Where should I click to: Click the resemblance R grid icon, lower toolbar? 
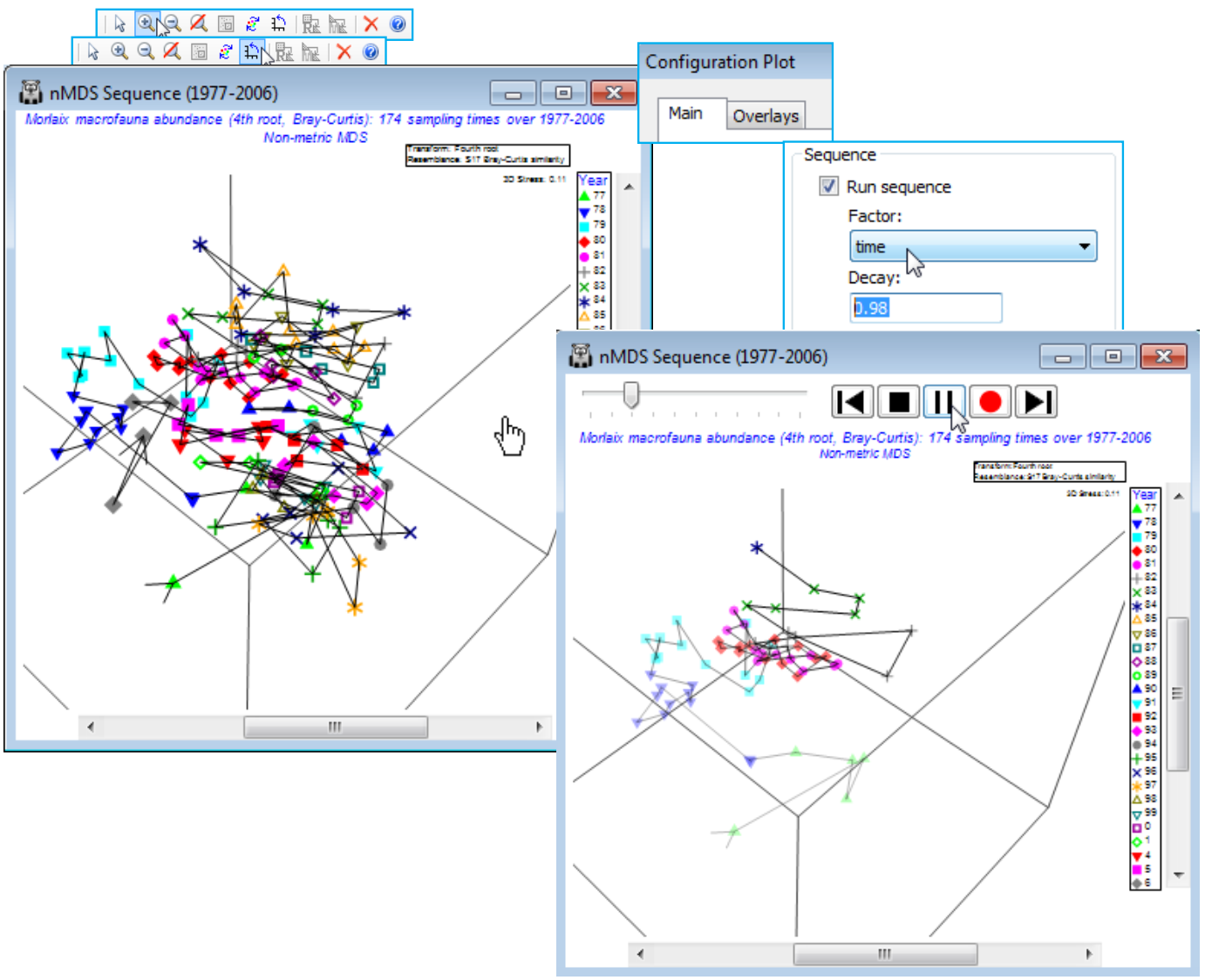point(284,51)
